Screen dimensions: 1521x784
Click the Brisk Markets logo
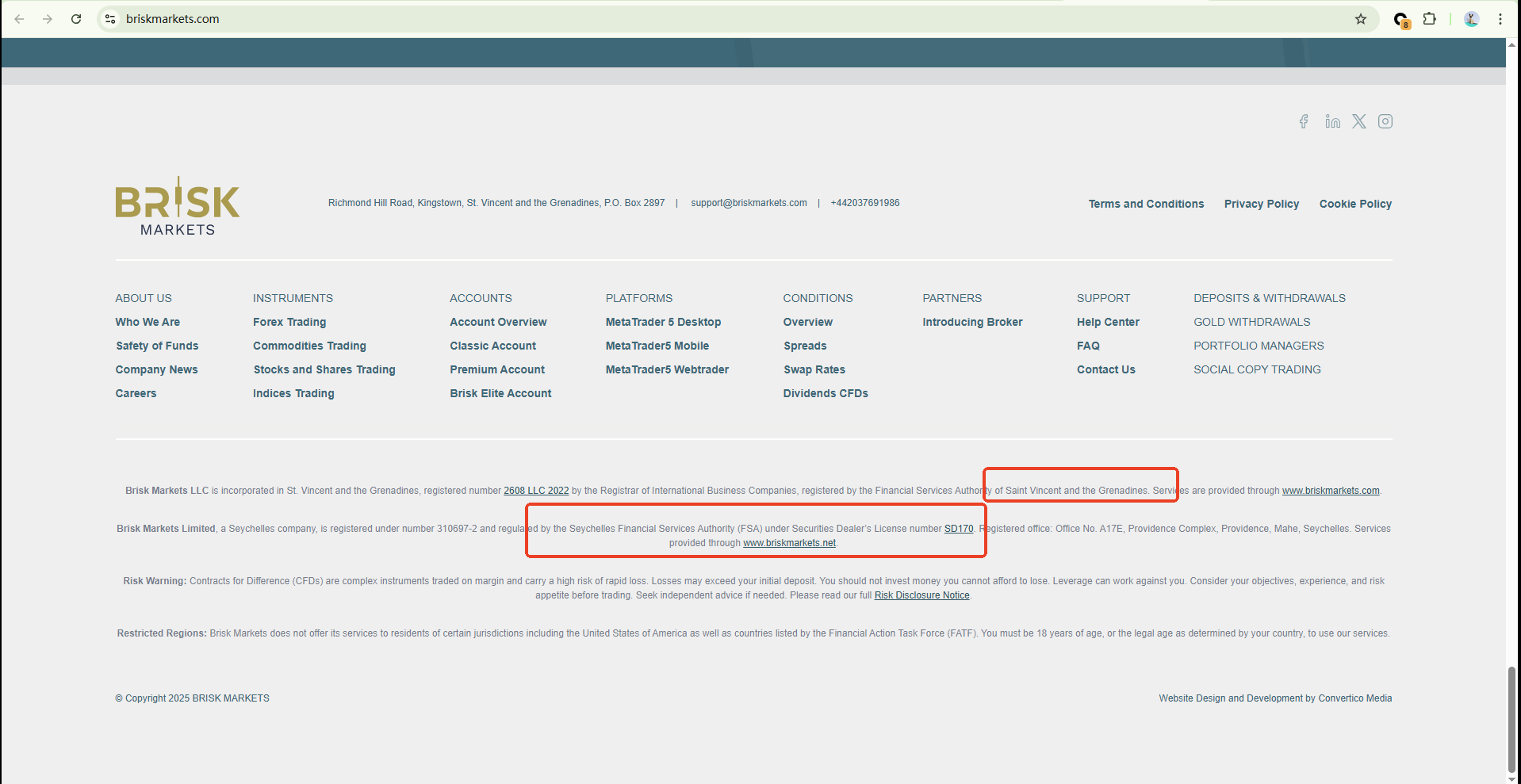click(x=178, y=206)
